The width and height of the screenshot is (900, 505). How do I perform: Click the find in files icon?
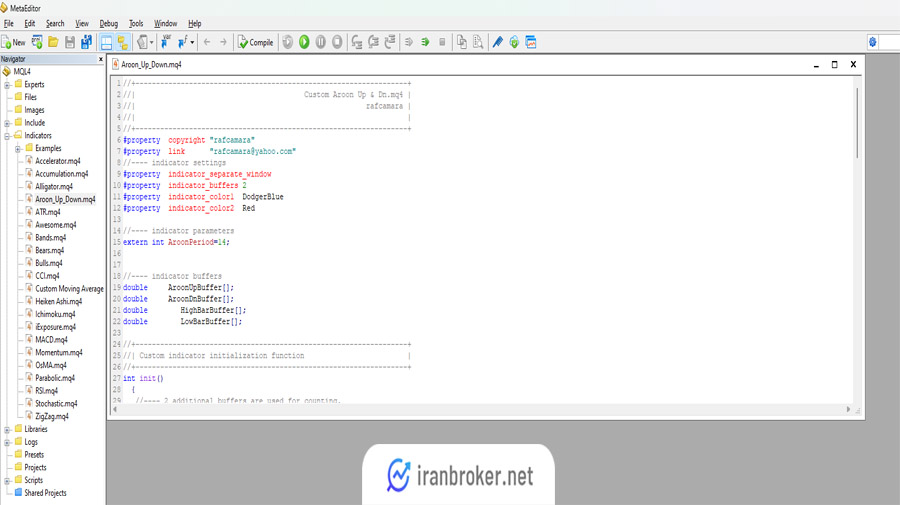[x=478, y=42]
